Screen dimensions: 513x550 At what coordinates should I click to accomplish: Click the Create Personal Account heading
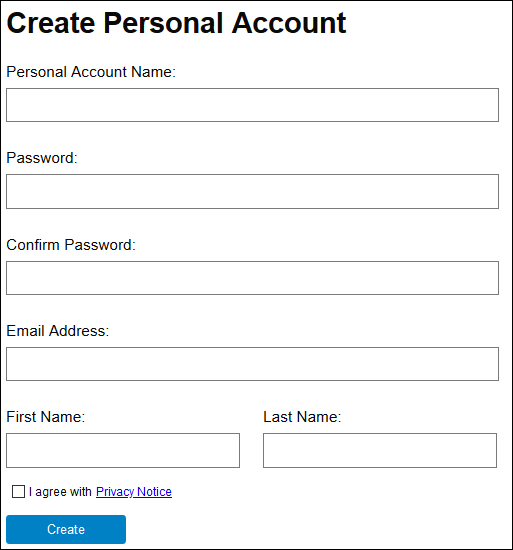(x=176, y=23)
